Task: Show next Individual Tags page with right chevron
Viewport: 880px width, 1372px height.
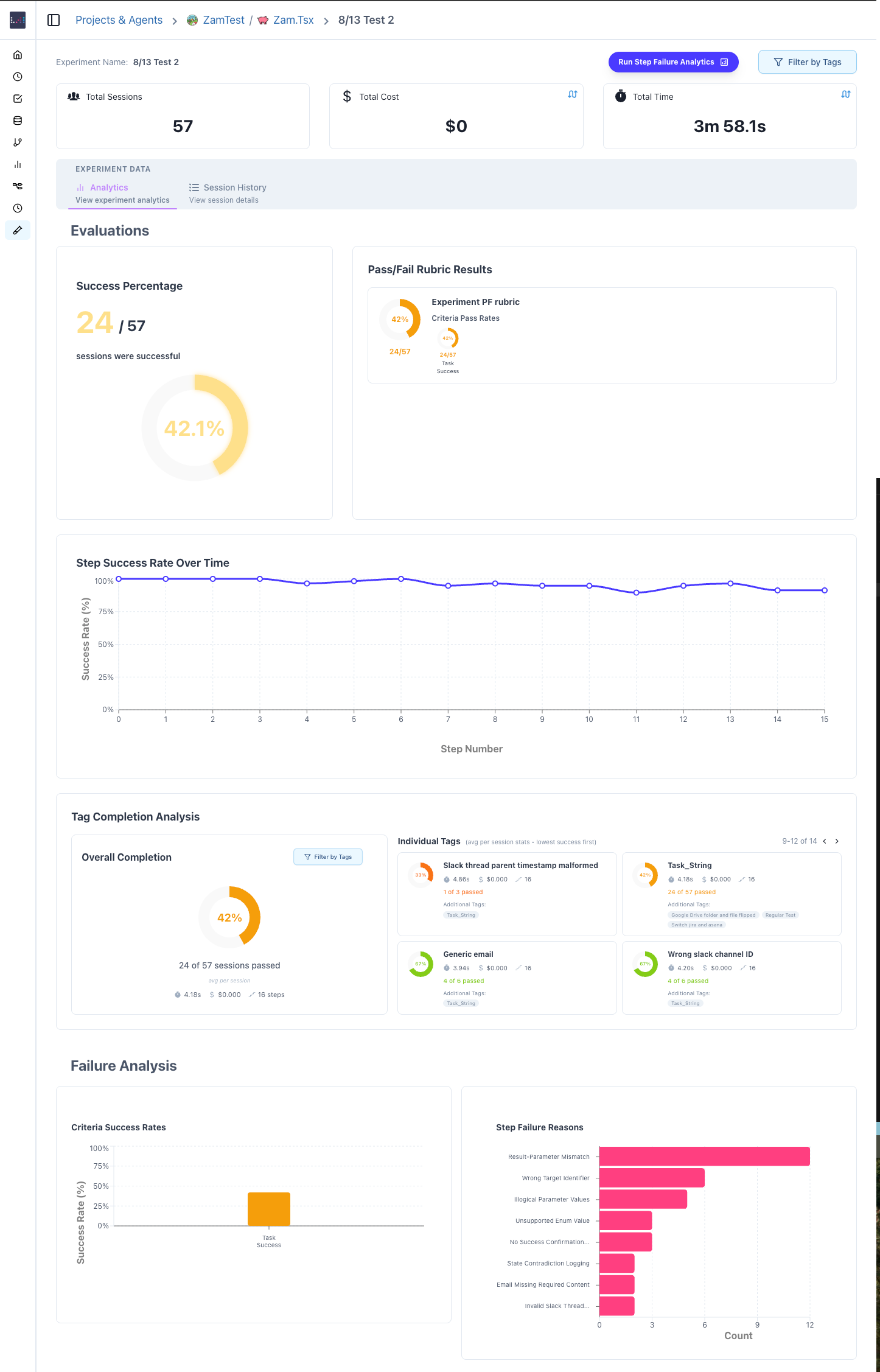Action: coord(837,841)
